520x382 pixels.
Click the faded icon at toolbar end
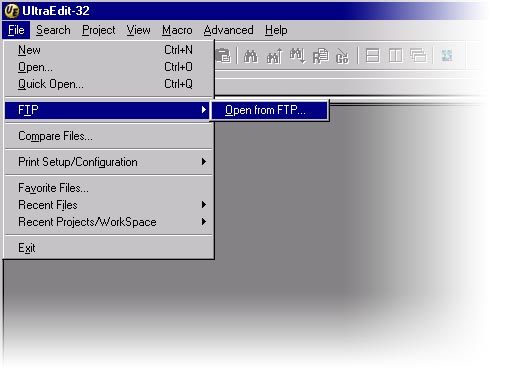tap(447, 56)
